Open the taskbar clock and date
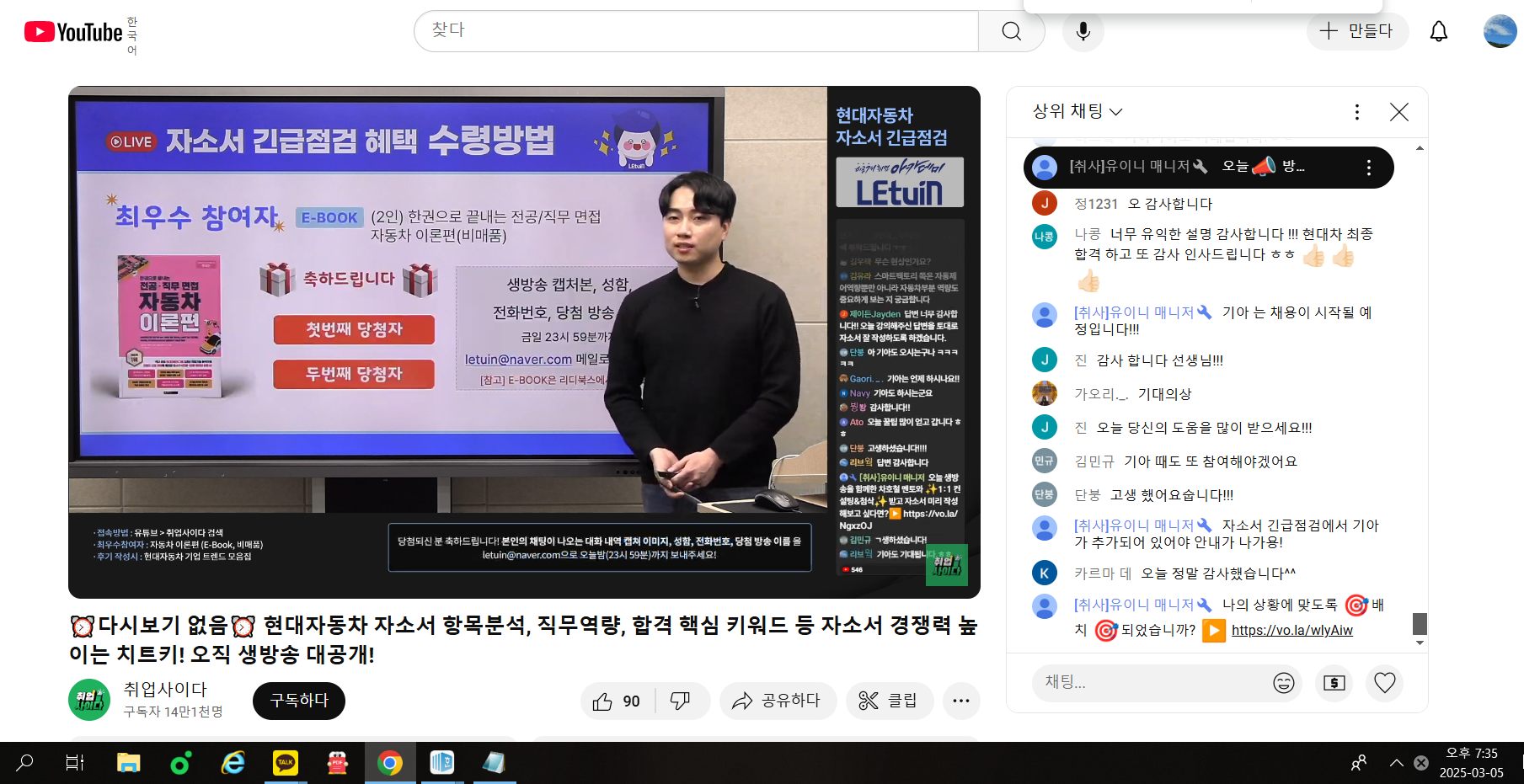 pos(1472,763)
